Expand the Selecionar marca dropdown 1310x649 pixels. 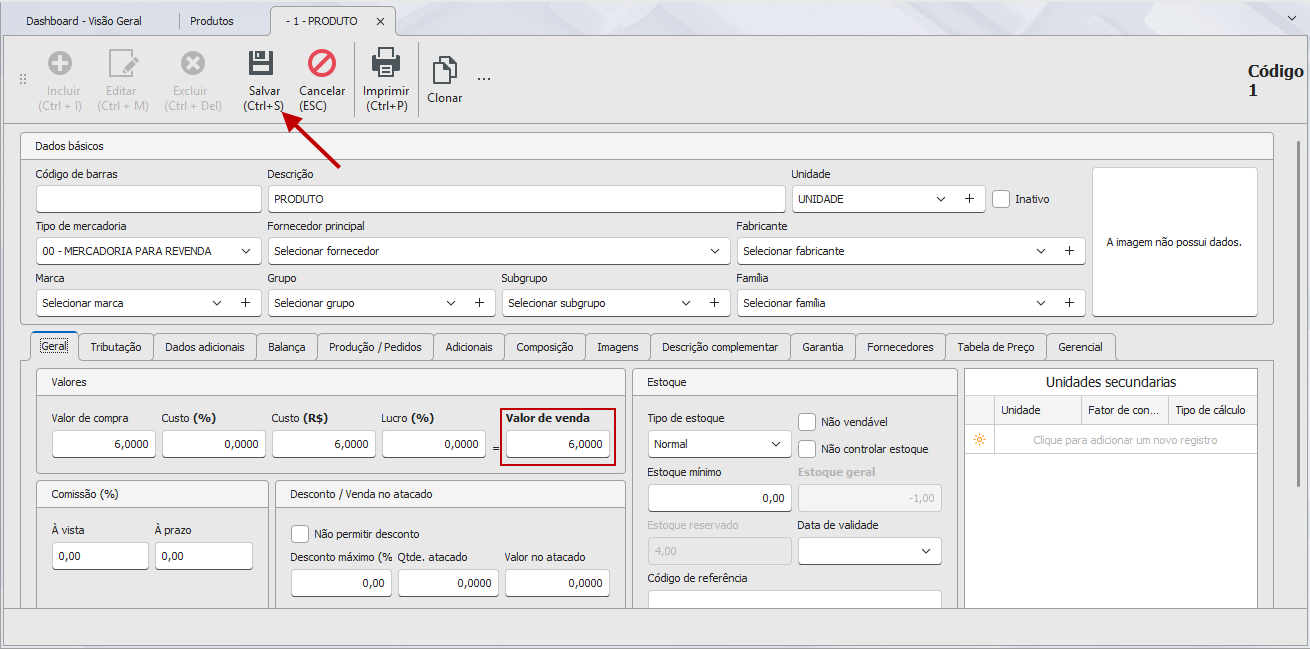point(218,303)
